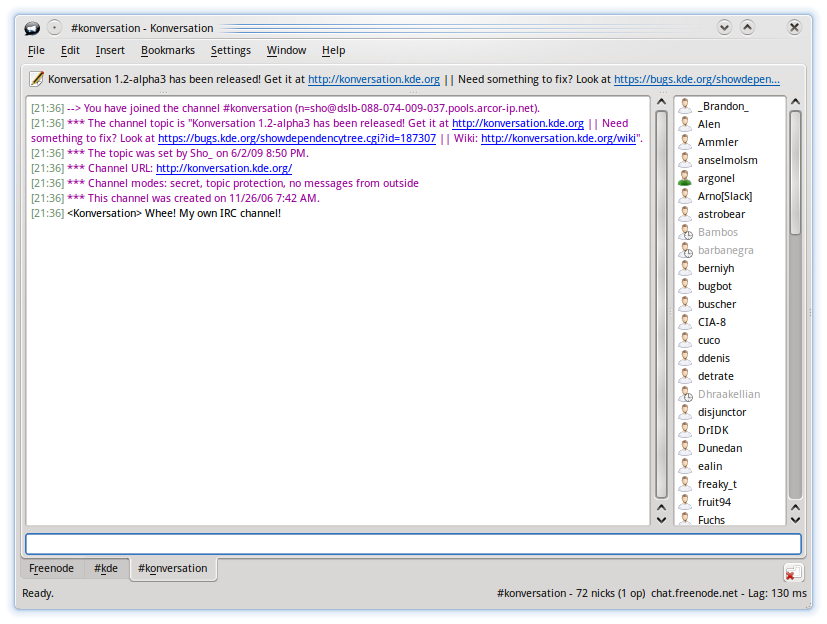Click the user icon next to Alen

(x=685, y=124)
